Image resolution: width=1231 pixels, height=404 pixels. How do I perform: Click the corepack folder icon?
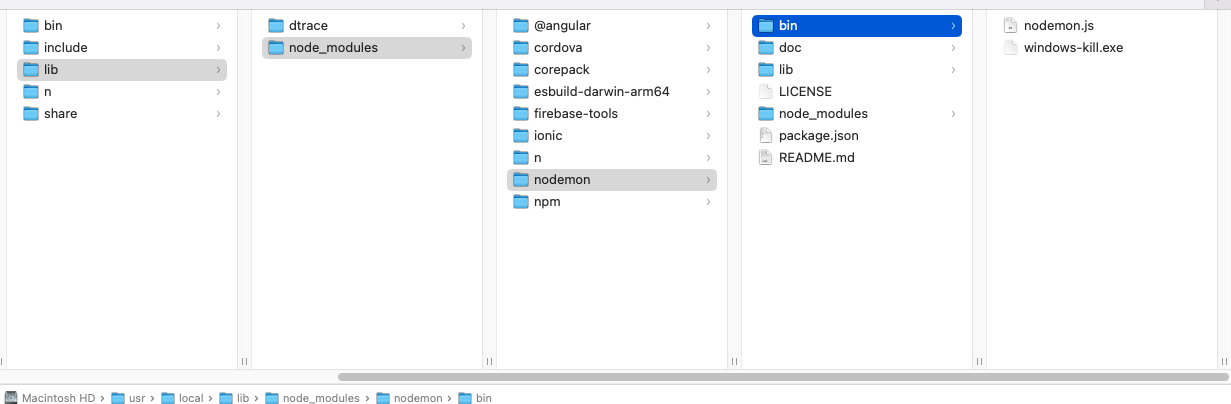pyautogui.click(x=520, y=69)
